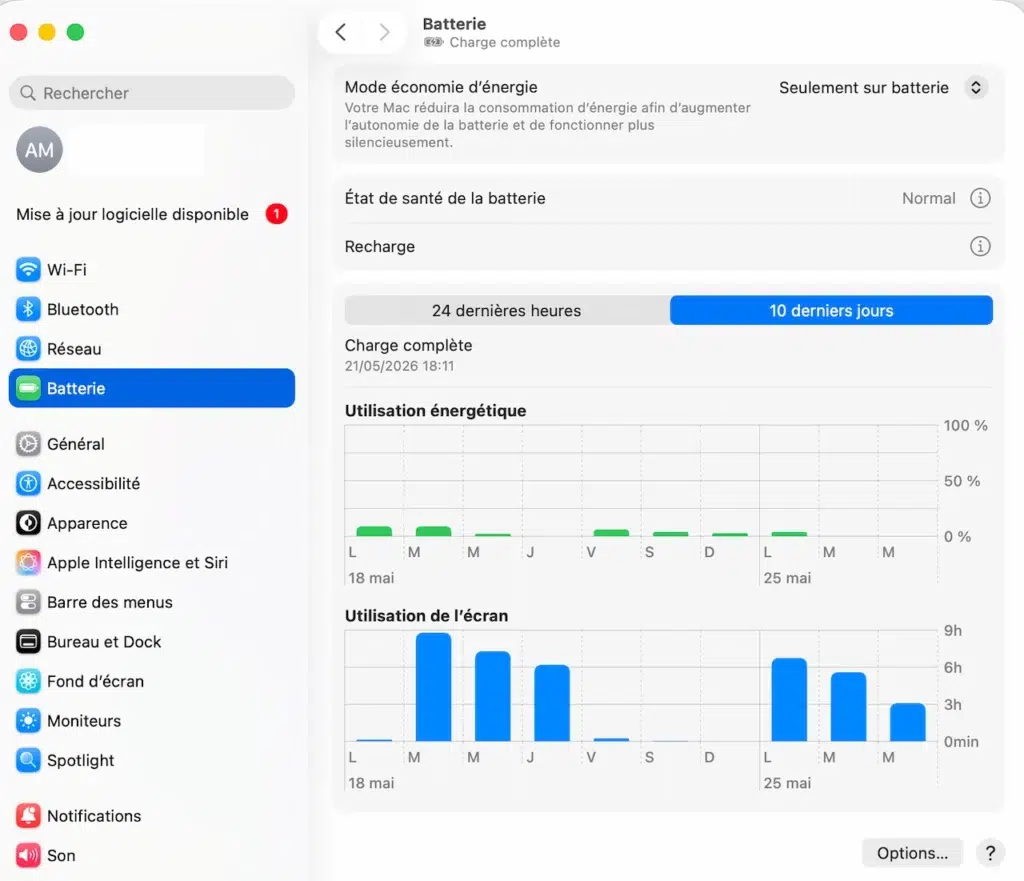
Task: Select the Réseau globe icon
Action: (x=28, y=349)
